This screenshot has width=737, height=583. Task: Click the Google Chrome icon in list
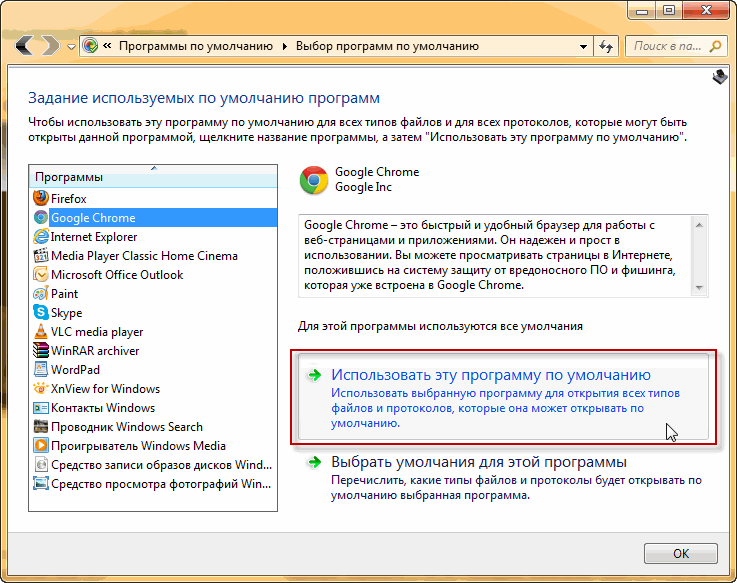[41, 217]
